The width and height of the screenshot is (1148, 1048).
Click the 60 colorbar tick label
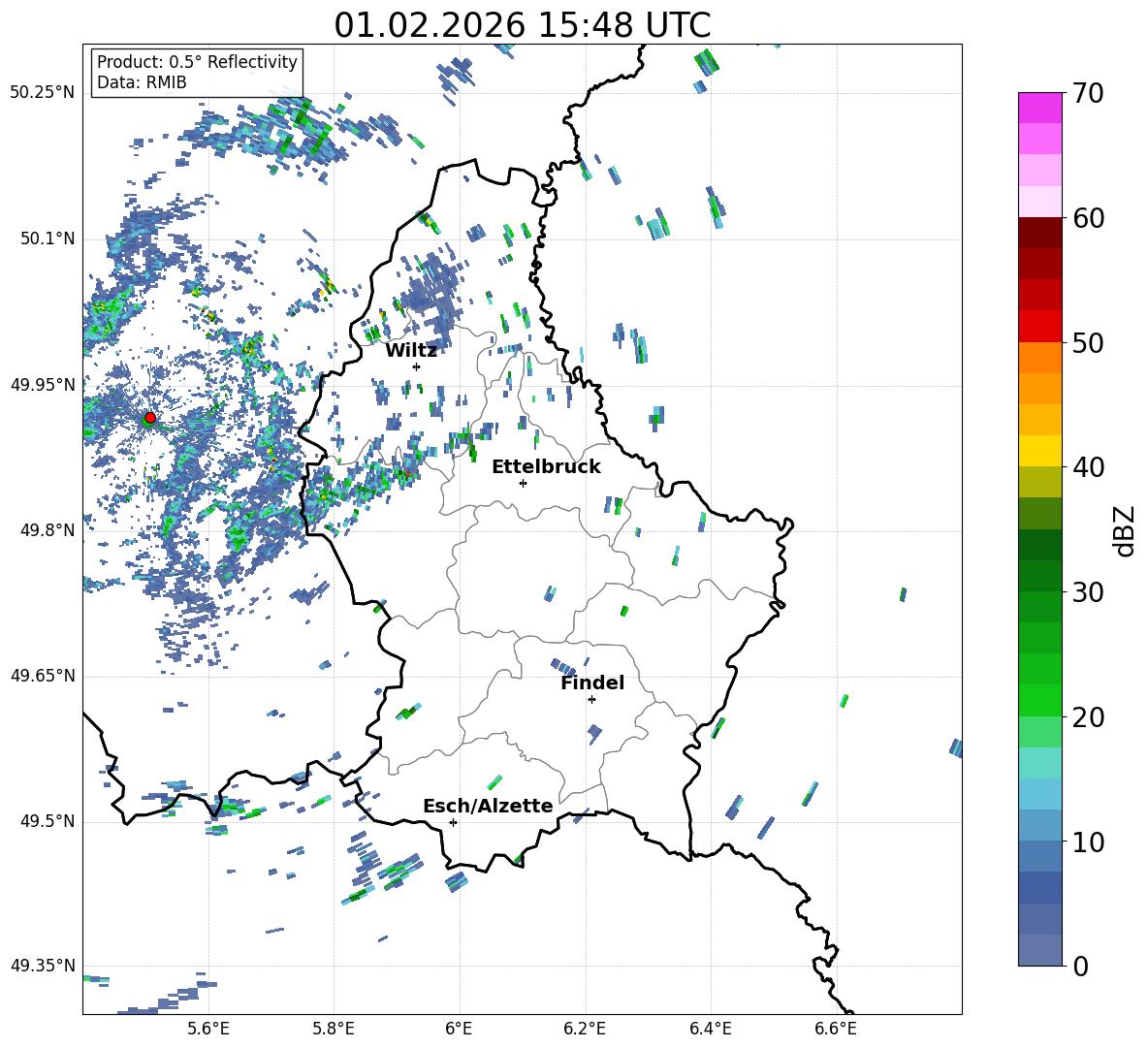click(1087, 218)
